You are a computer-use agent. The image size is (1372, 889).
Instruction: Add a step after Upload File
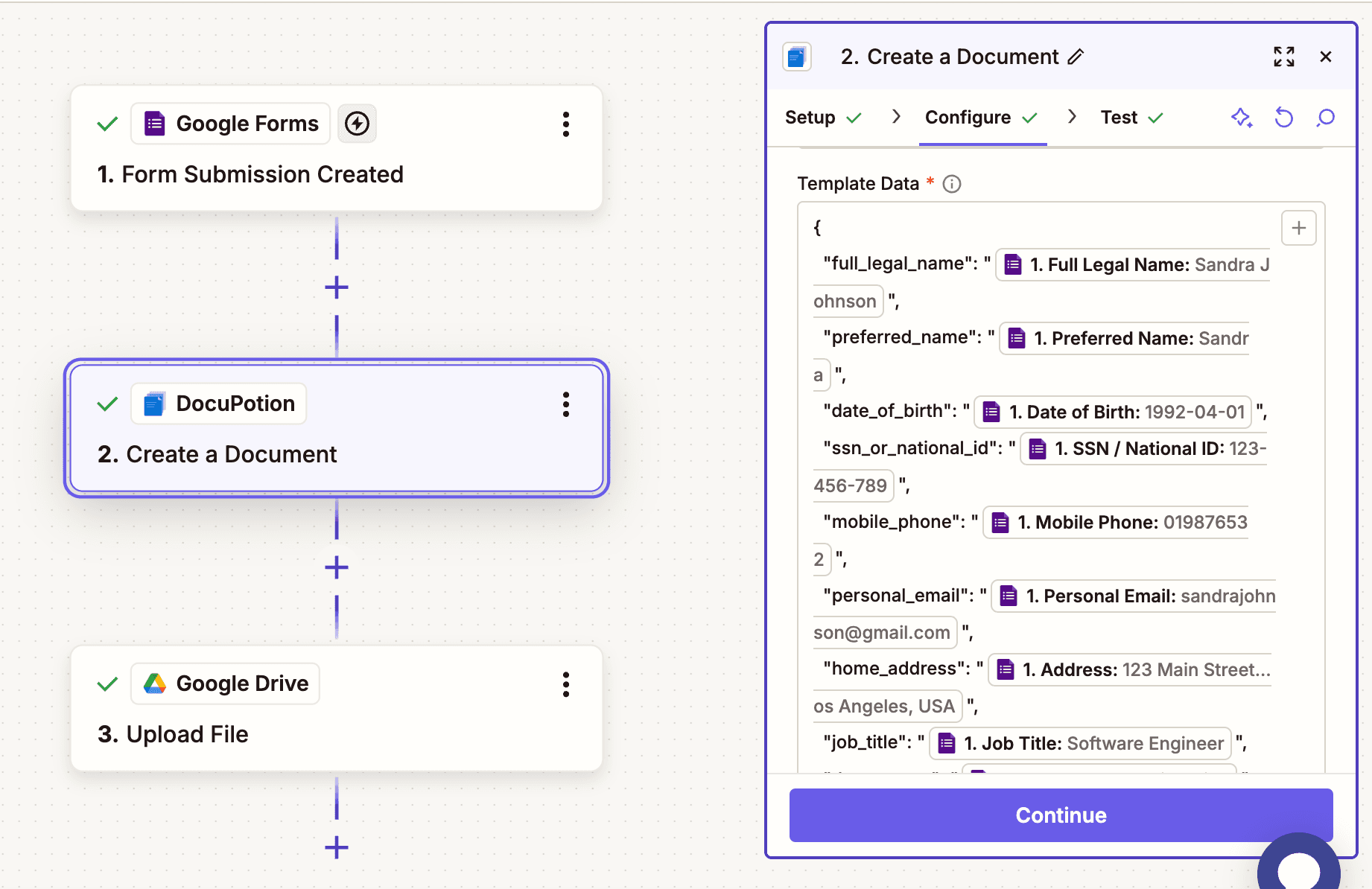(x=337, y=847)
